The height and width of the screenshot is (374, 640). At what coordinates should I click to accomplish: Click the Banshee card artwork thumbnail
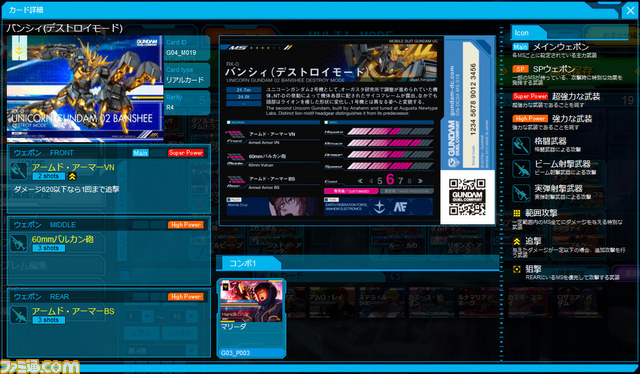(x=85, y=89)
